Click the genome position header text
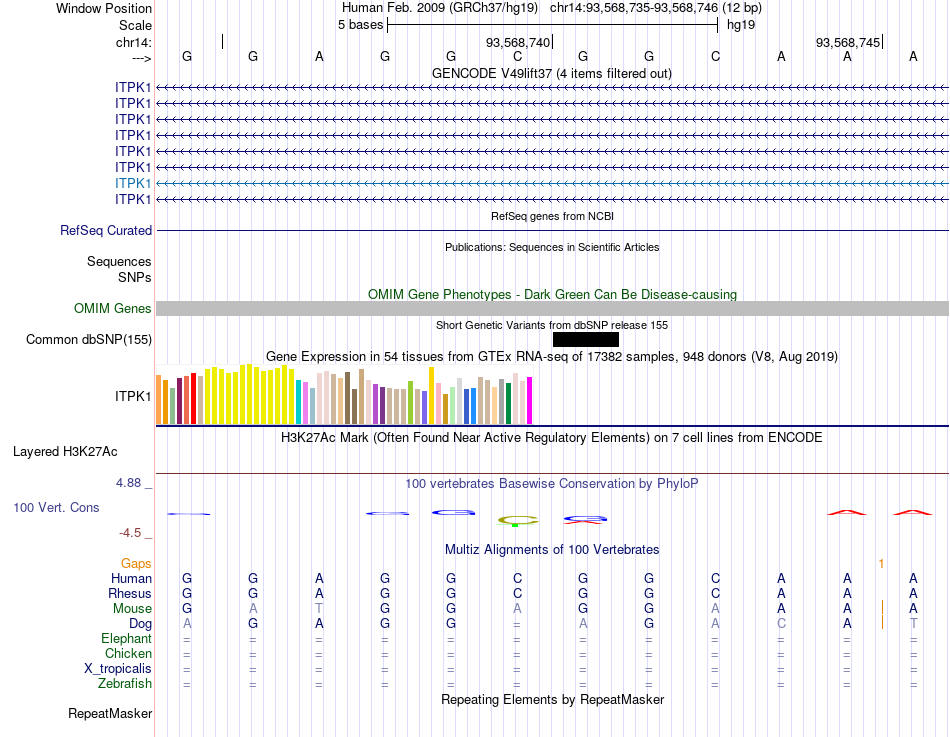The height and width of the screenshot is (737, 950). click(552, 8)
